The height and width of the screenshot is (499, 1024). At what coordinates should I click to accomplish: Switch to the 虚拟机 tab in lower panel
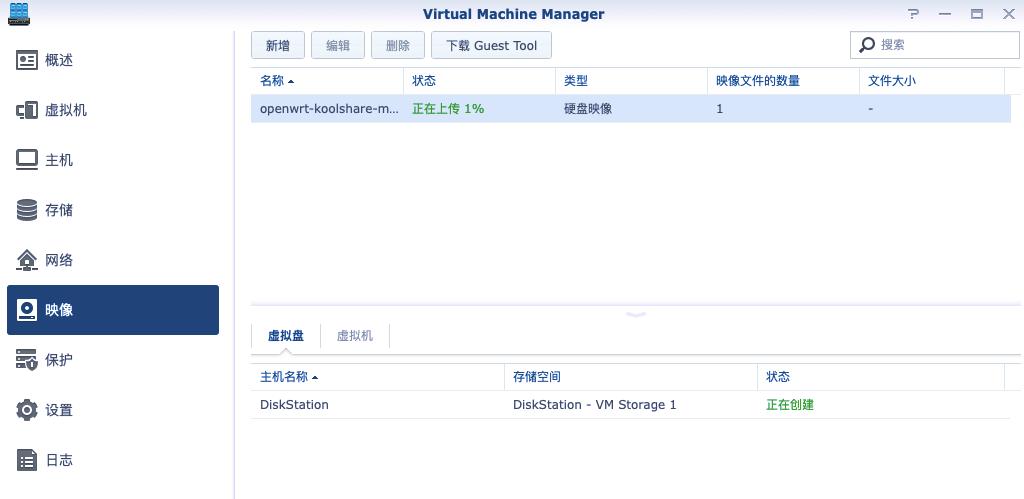coord(355,336)
